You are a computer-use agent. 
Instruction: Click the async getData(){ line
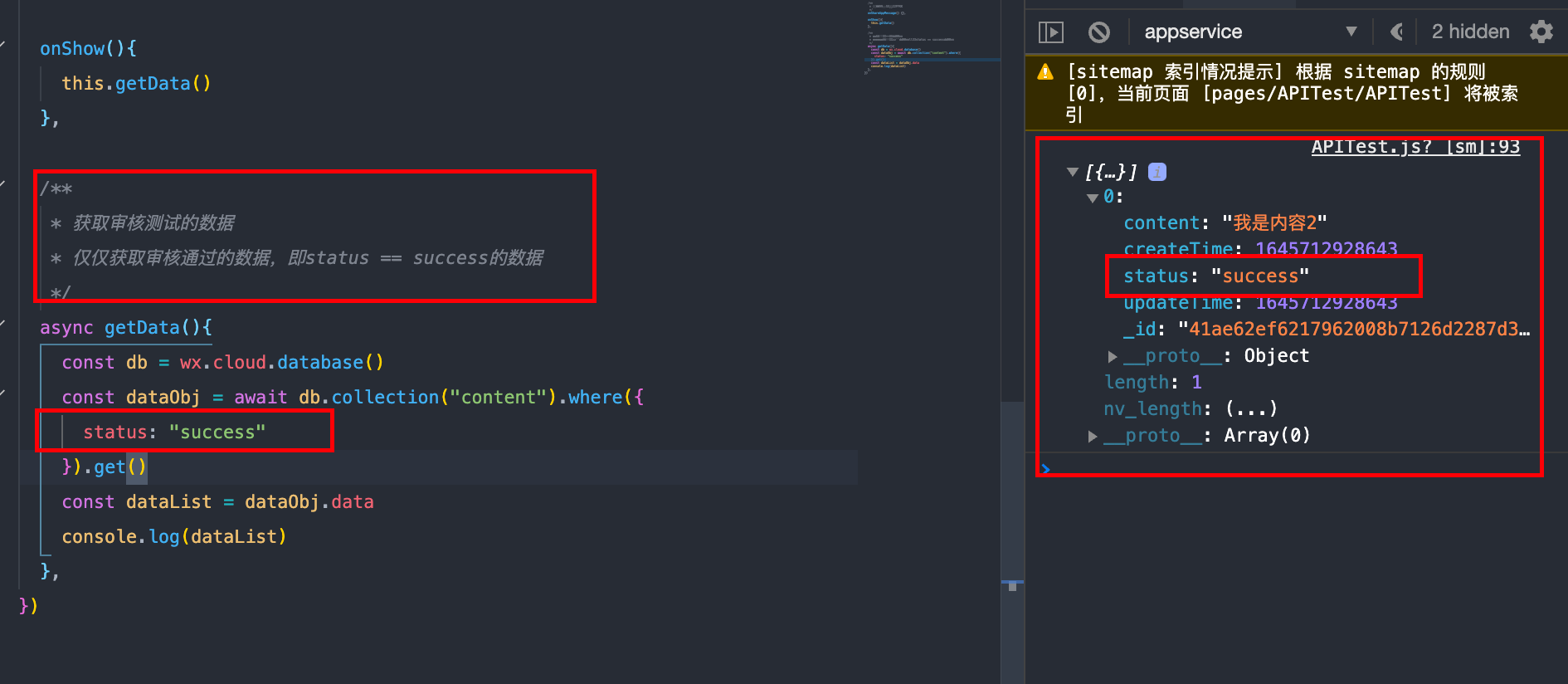pos(126,328)
